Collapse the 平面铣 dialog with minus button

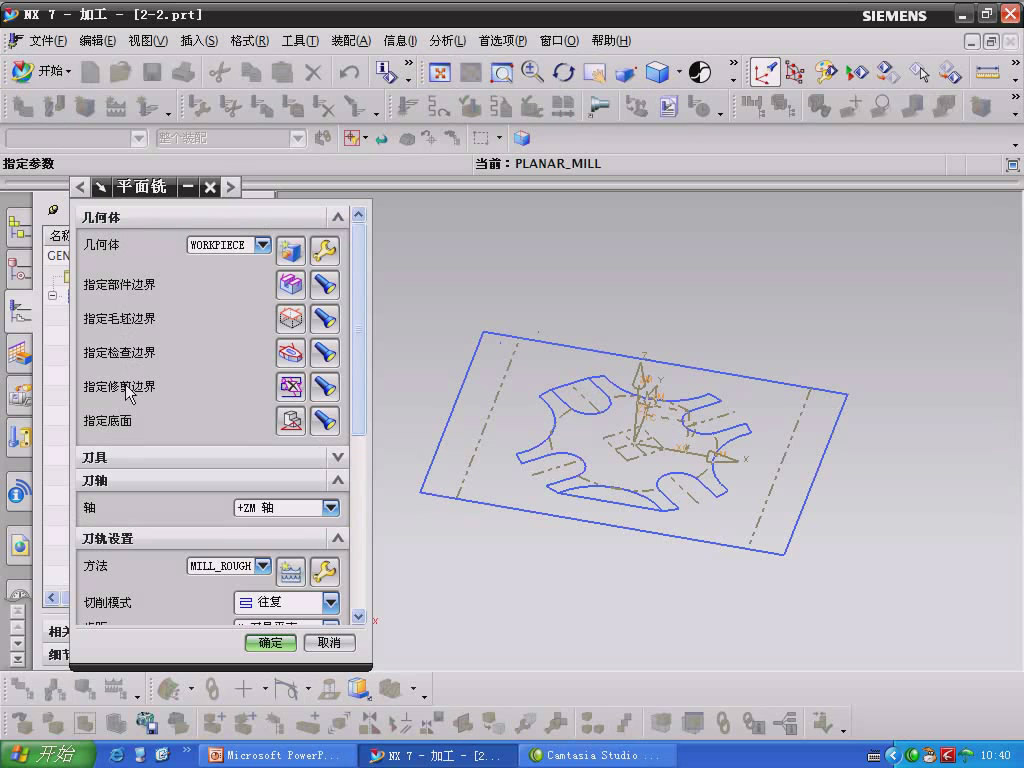pos(188,187)
